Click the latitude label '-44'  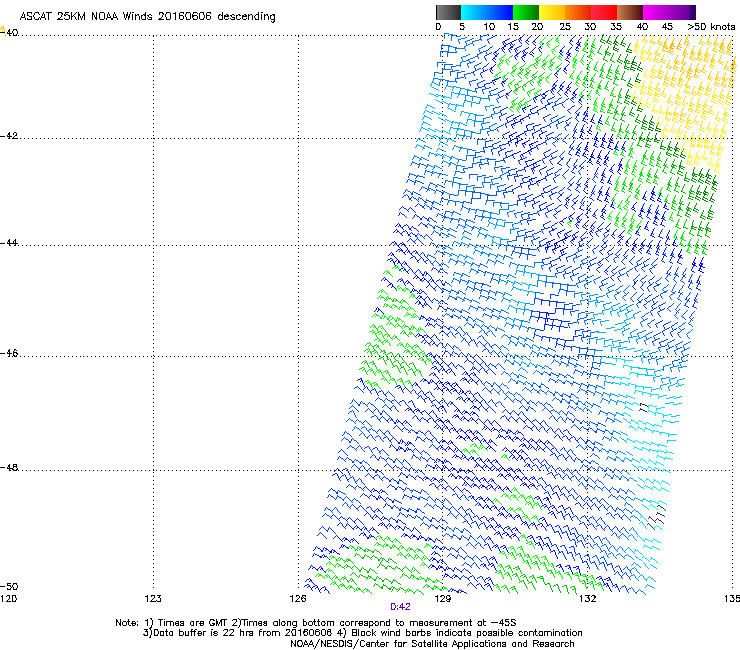click(9, 243)
